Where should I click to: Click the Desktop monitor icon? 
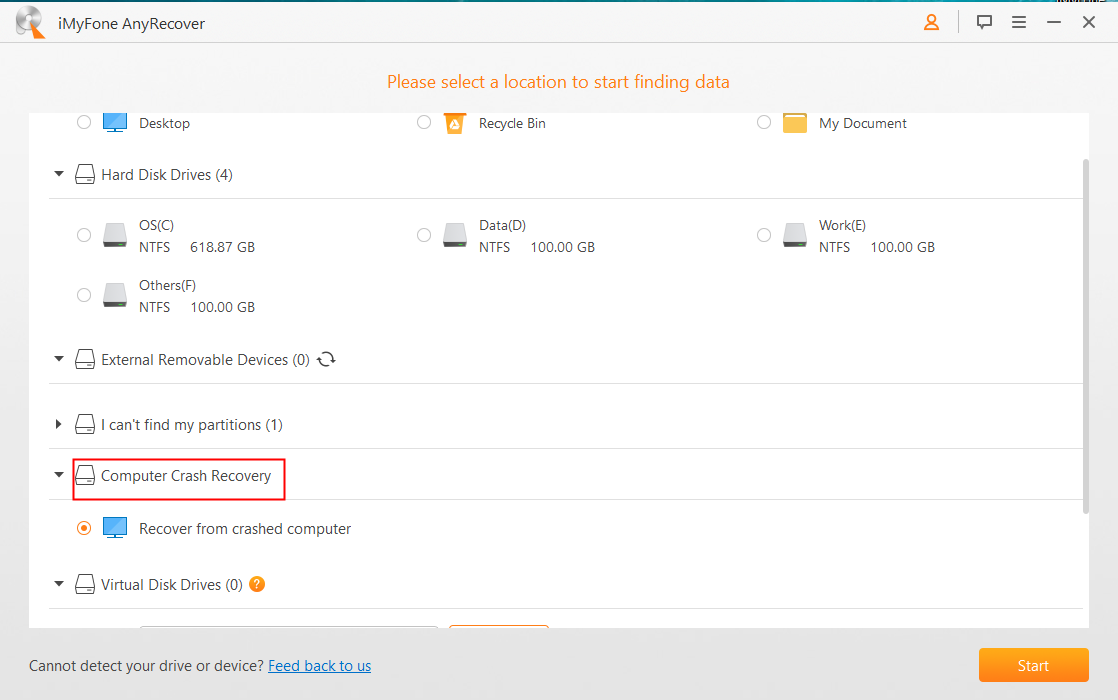coord(115,123)
